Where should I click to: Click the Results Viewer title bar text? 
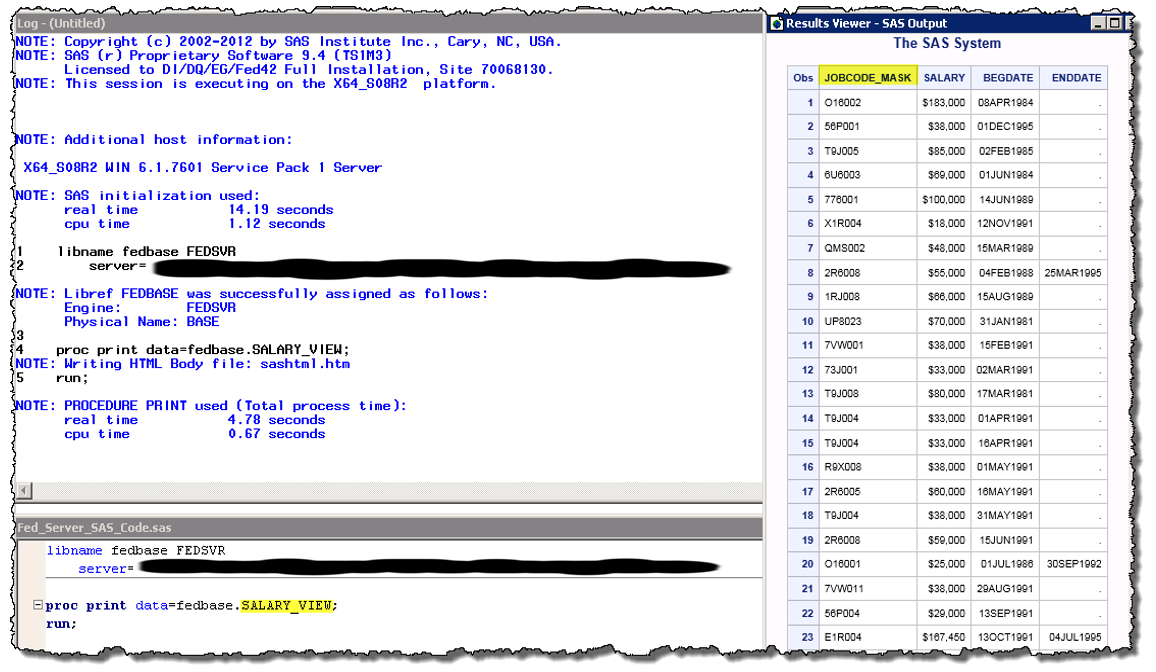866,23
